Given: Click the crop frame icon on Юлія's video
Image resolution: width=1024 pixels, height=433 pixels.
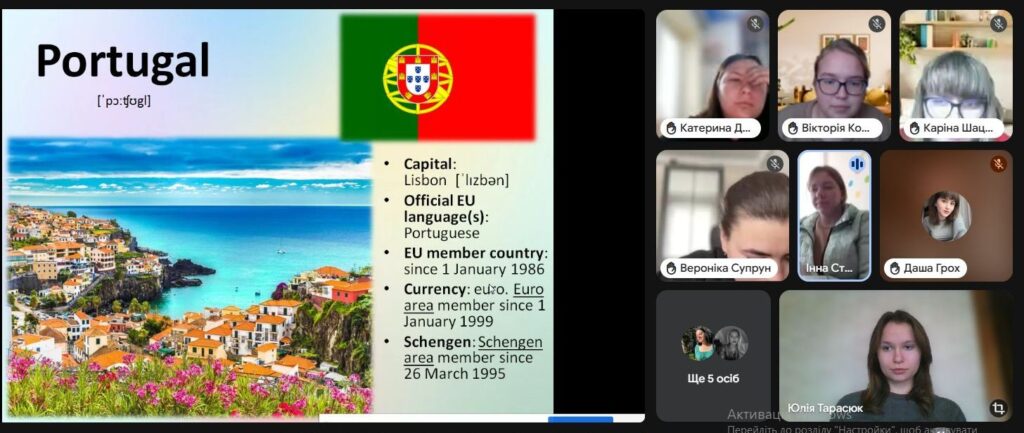Looking at the screenshot, I should pyautogui.click(x=997, y=408).
